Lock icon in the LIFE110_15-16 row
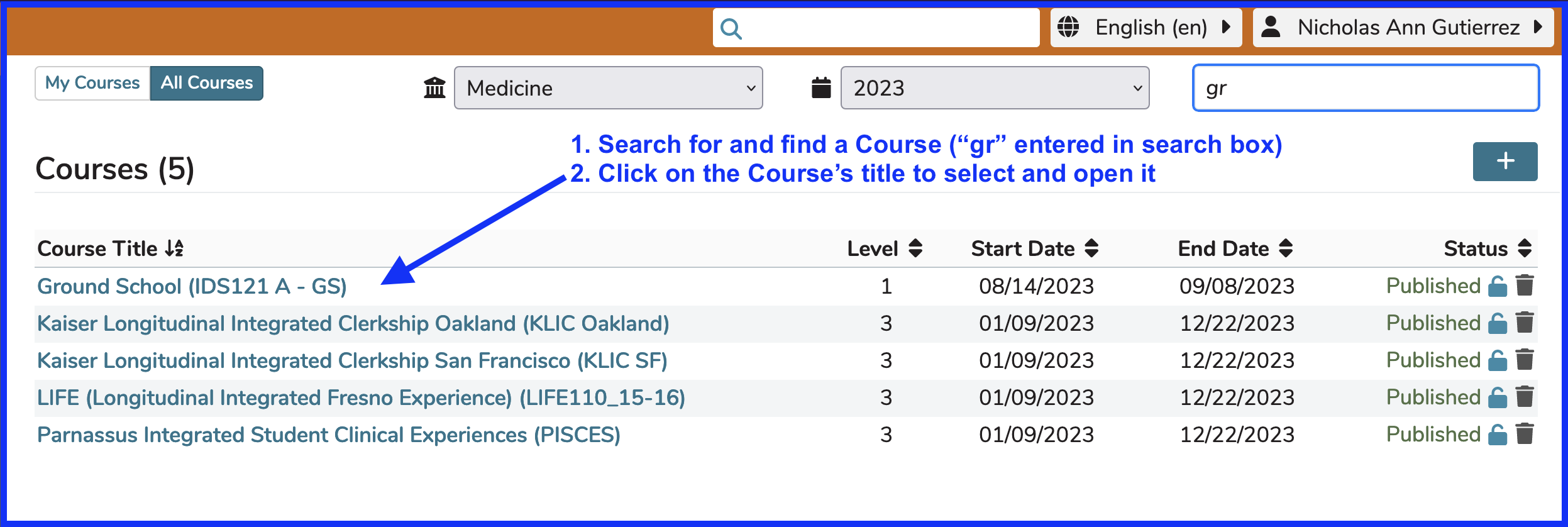This screenshot has width=1568, height=527. click(x=1498, y=397)
